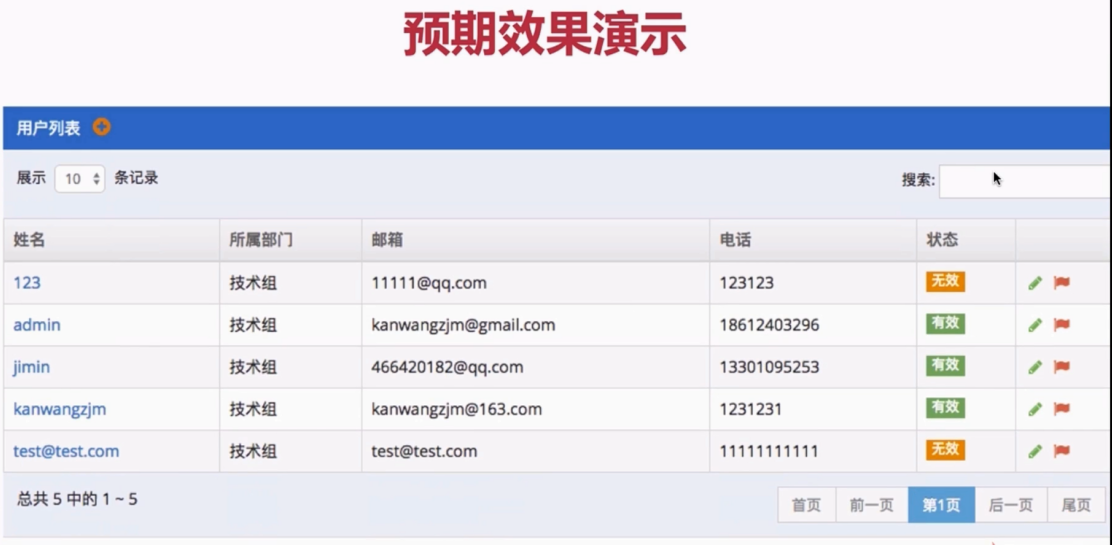Image resolution: width=1112 pixels, height=545 pixels.
Task: Go to 前一页 previous page
Action: click(x=872, y=505)
